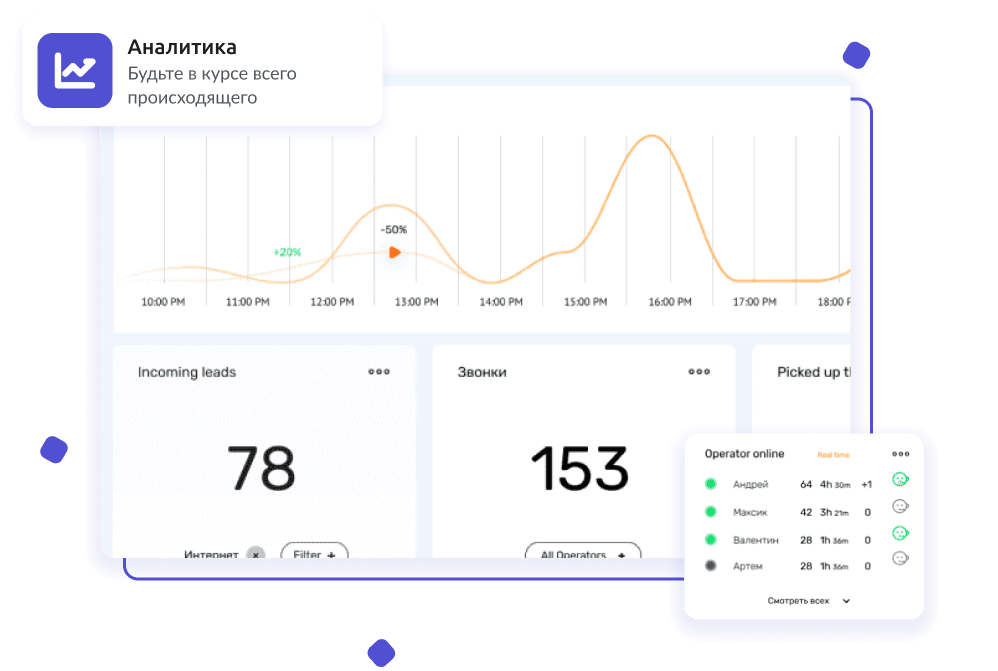The image size is (998, 671).
Task: Remove the Интернет filter tag
Action: [256, 554]
